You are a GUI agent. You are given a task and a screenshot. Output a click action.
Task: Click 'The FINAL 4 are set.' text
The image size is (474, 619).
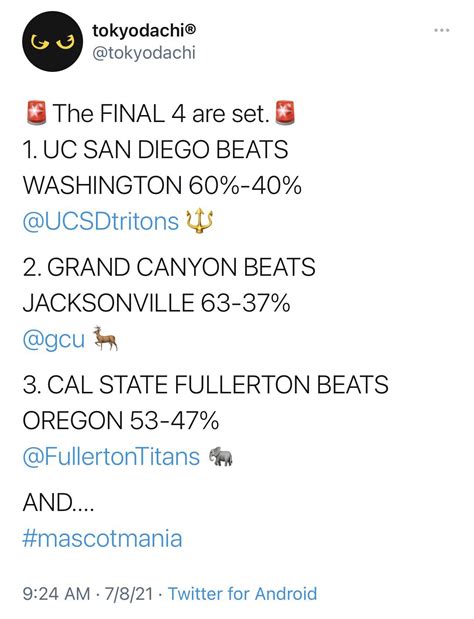(161, 113)
